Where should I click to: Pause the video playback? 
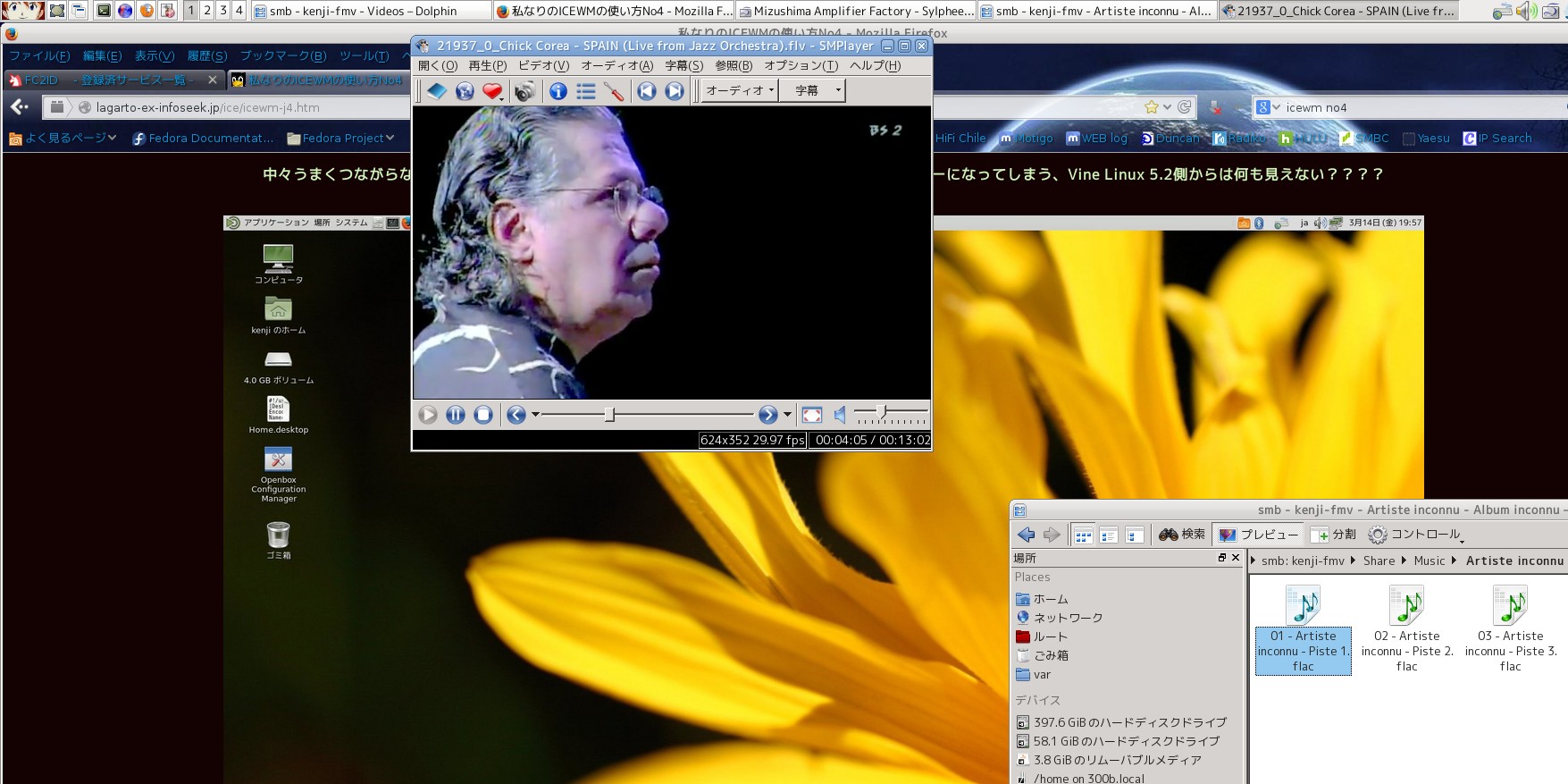[x=456, y=415]
